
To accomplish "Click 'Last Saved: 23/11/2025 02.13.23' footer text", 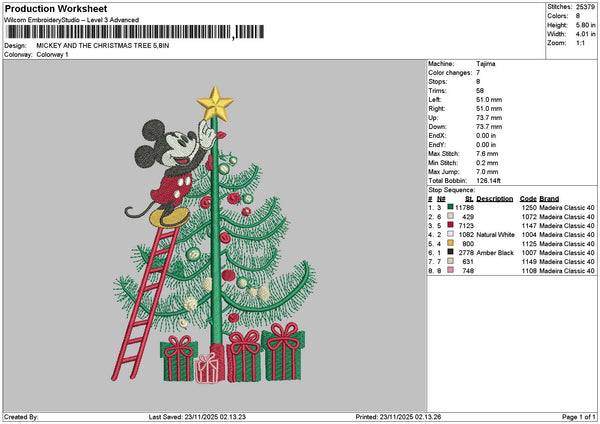I will [197, 417].
